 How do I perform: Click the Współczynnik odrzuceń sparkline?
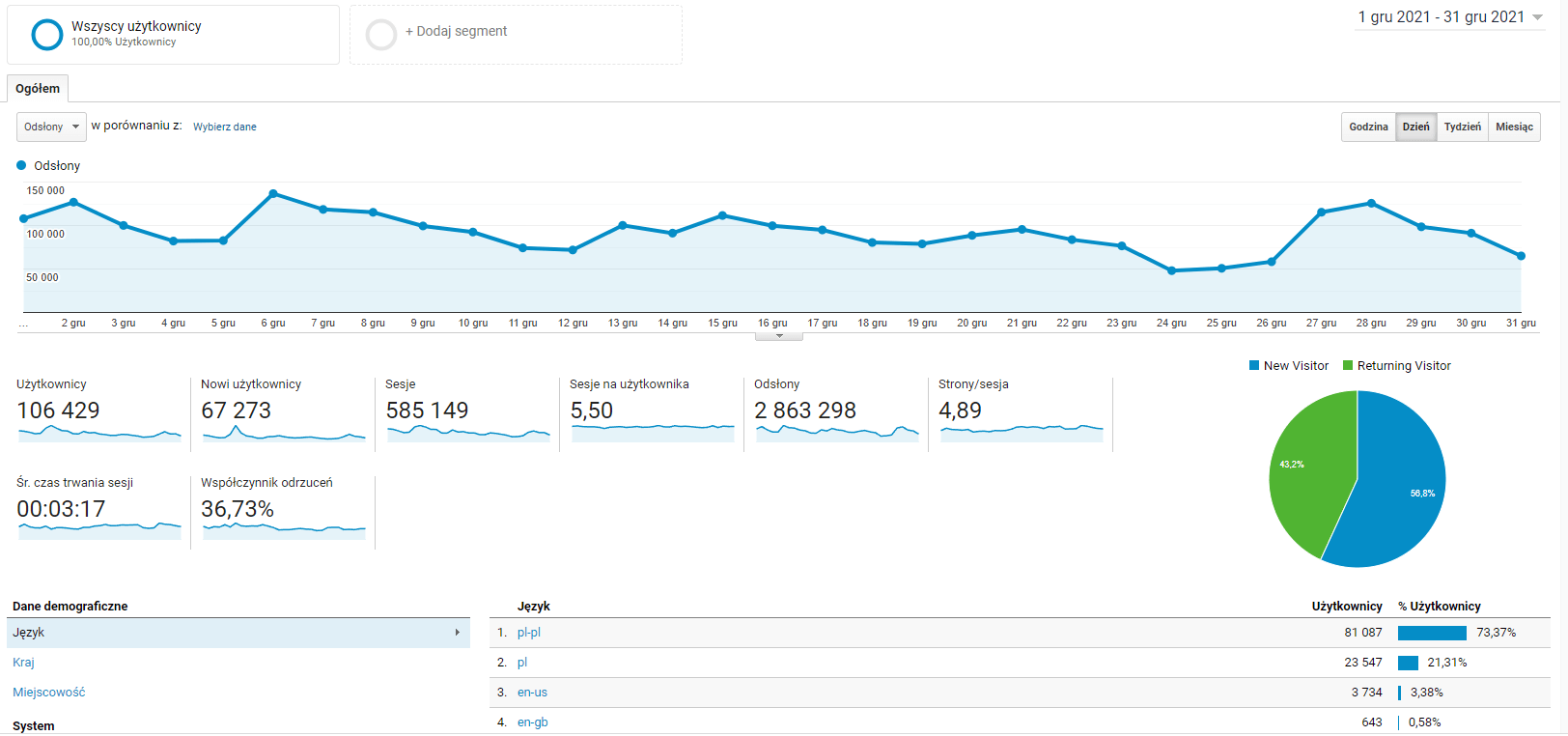[x=284, y=529]
